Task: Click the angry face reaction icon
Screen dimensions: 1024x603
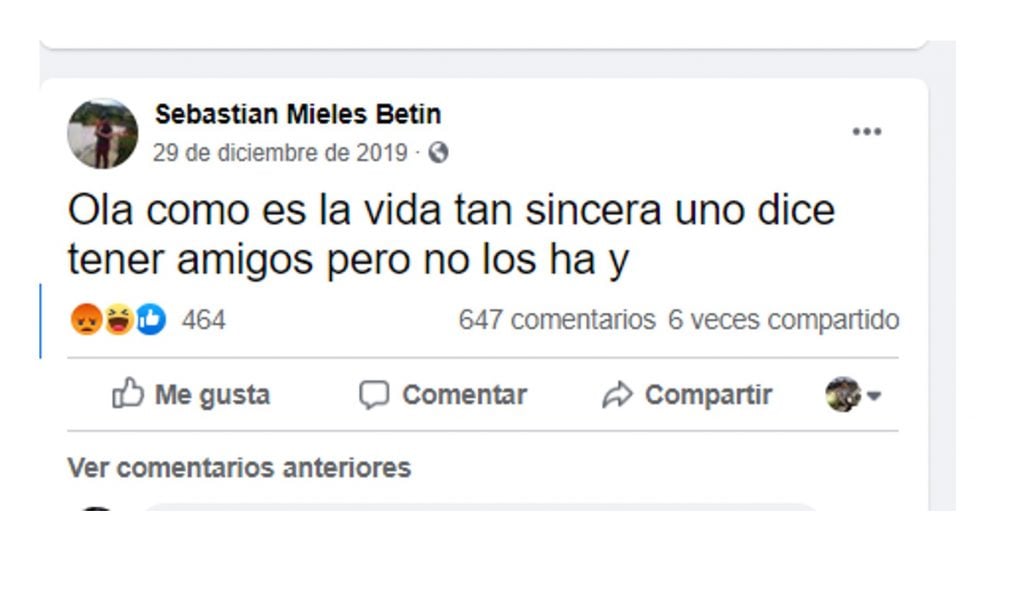Action: click(86, 320)
